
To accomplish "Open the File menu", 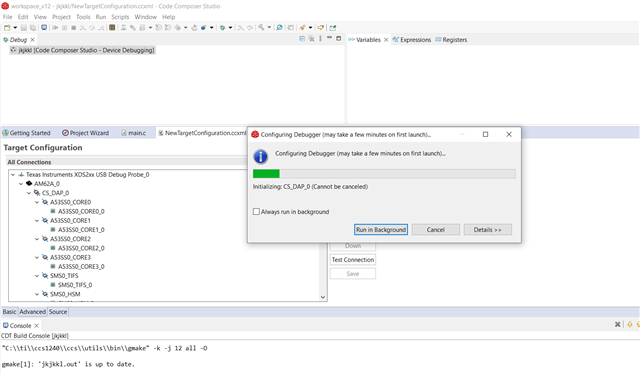I will [x=7, y=17].
